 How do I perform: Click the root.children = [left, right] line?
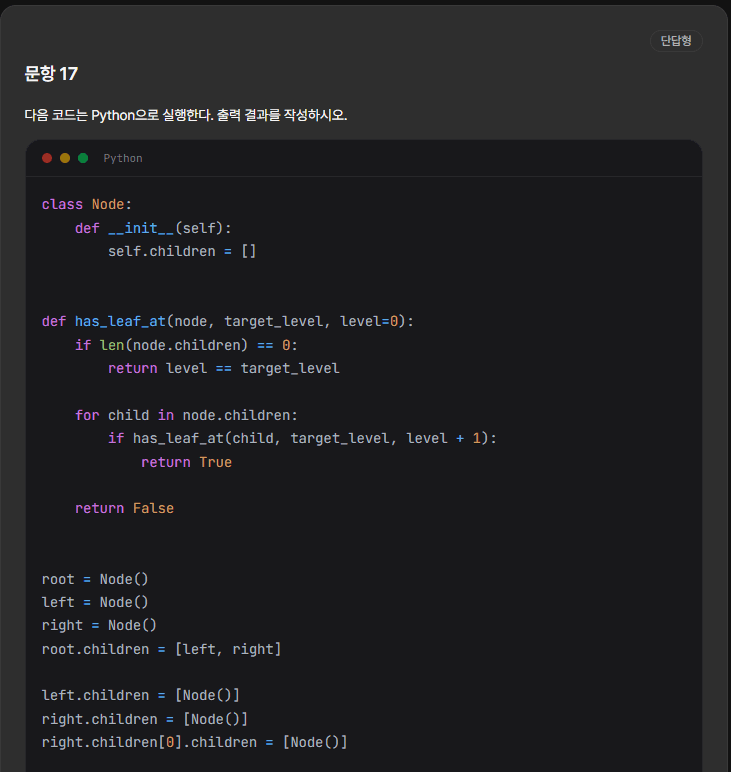pos(161,649)
